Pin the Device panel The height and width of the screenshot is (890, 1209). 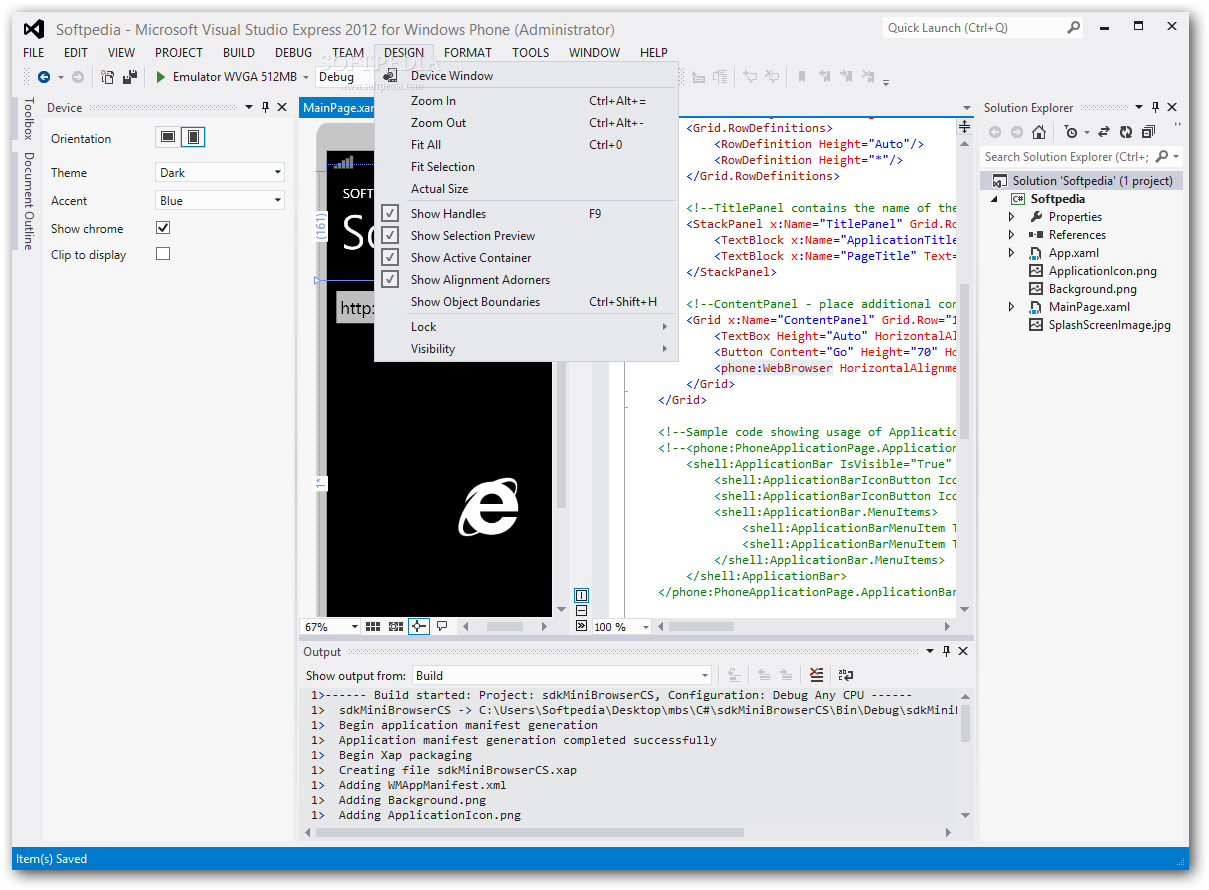[265, 107]
